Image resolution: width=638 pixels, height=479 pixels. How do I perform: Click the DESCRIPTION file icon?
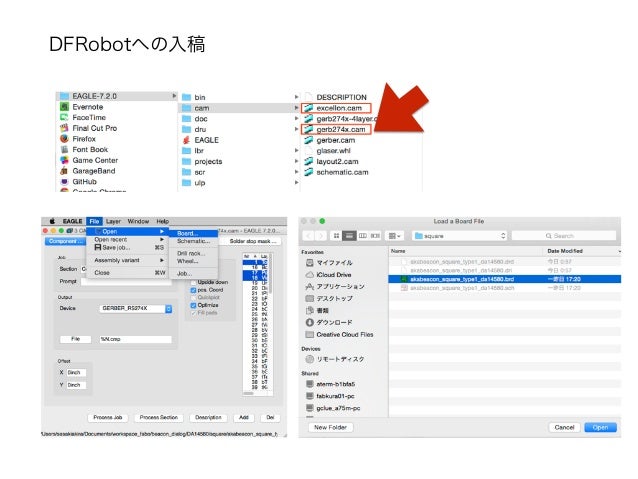tap(309, 97)
